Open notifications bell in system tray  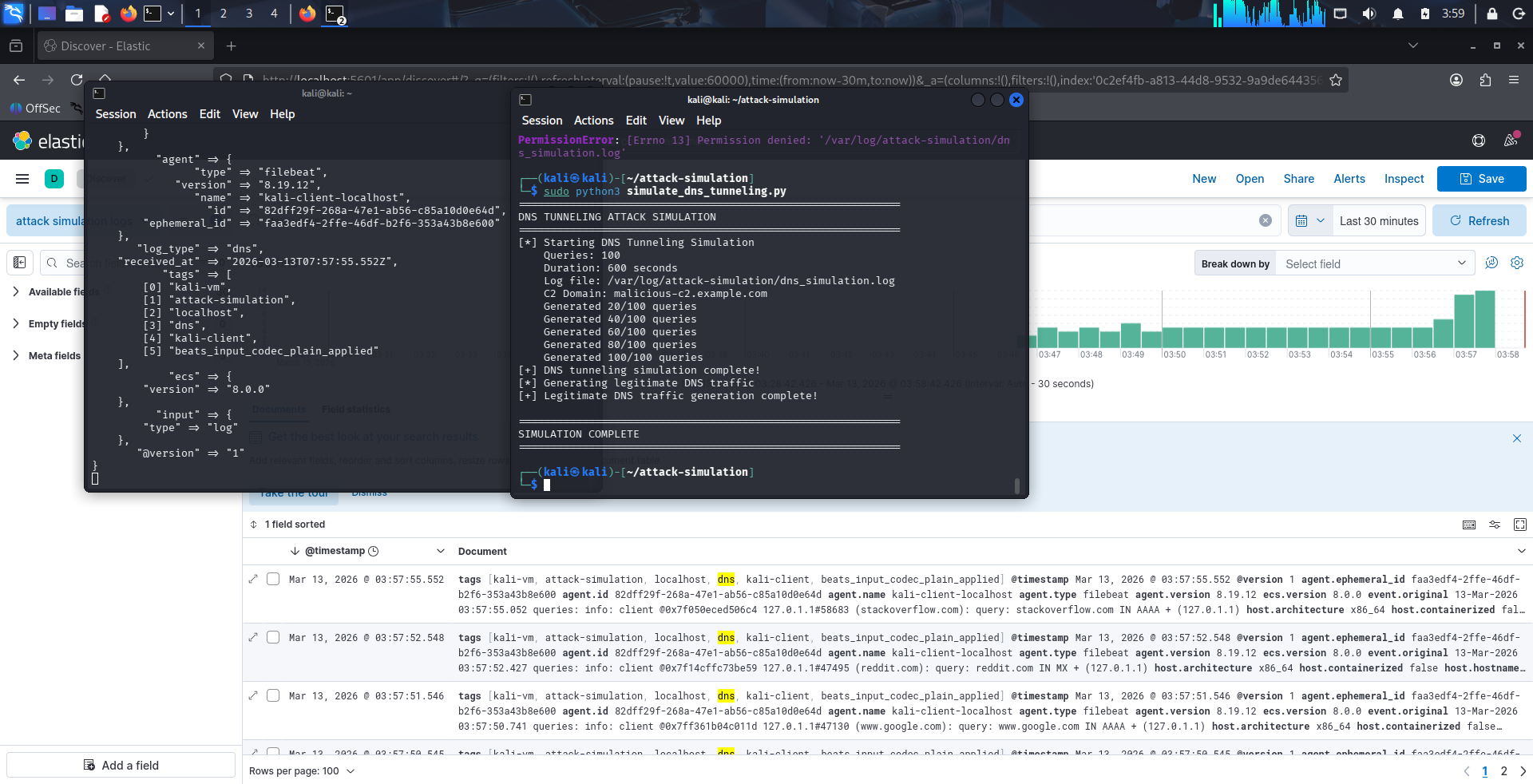(x=1397, y=14)
